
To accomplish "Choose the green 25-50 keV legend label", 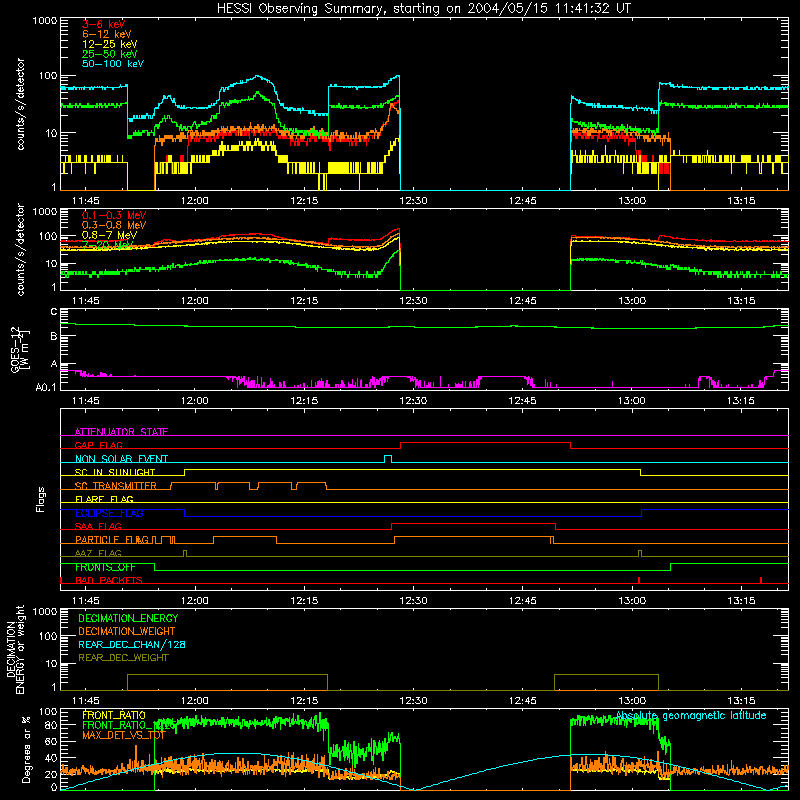I will tap(110, 54).
